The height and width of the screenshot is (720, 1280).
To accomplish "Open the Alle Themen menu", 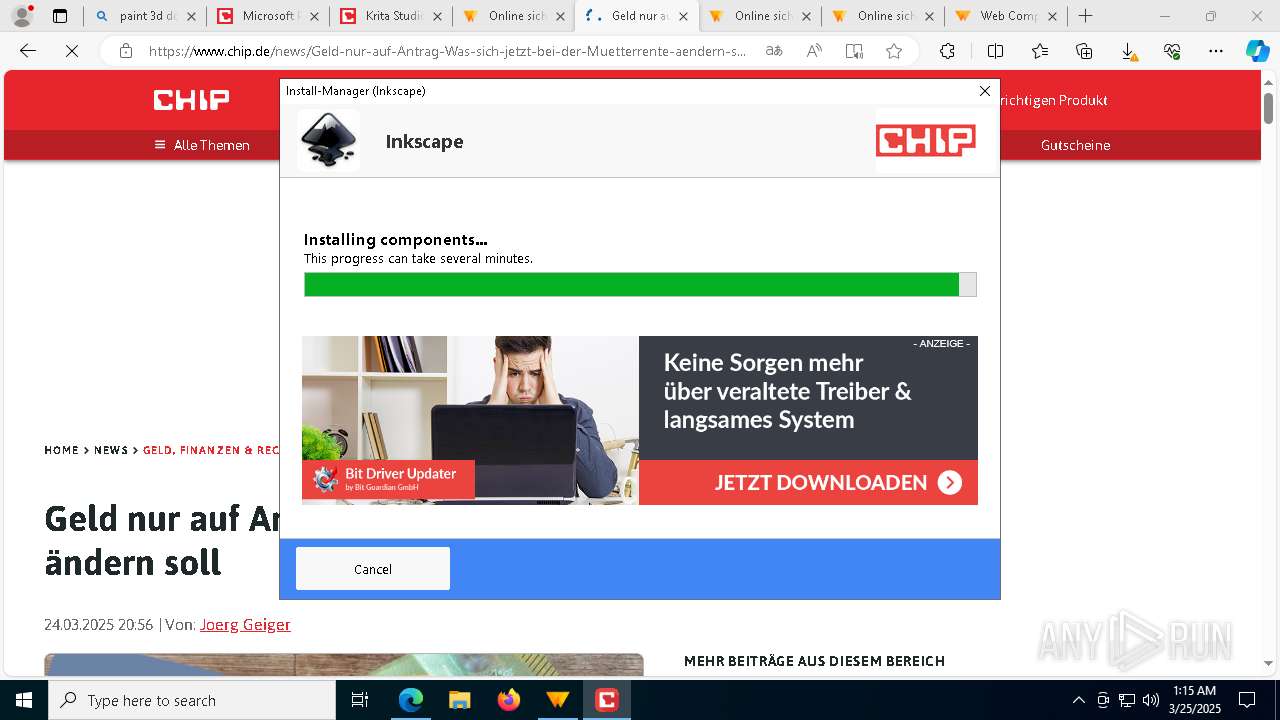I will point(202,145).
